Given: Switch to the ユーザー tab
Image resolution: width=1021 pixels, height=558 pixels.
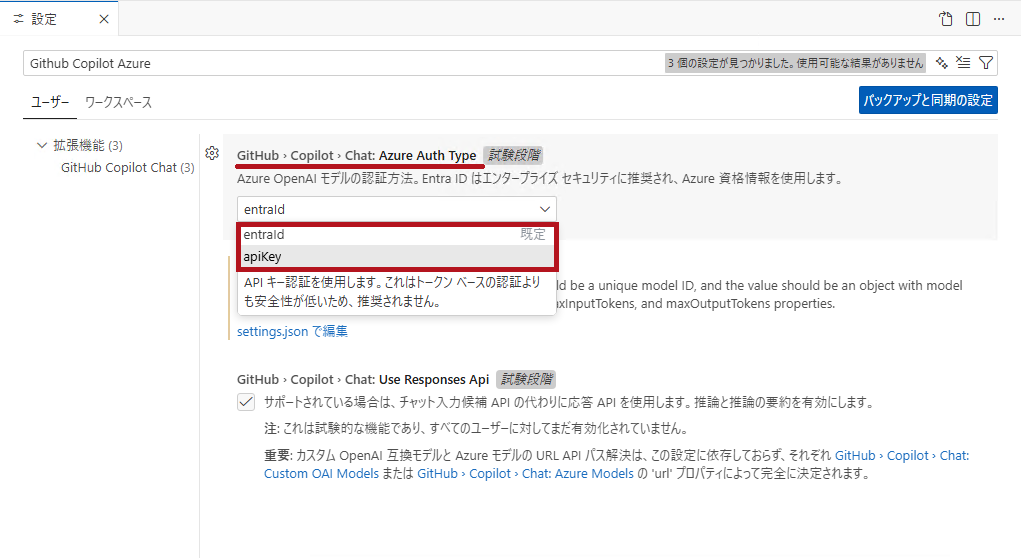Looking at the screenshot, I should point(50,102).
